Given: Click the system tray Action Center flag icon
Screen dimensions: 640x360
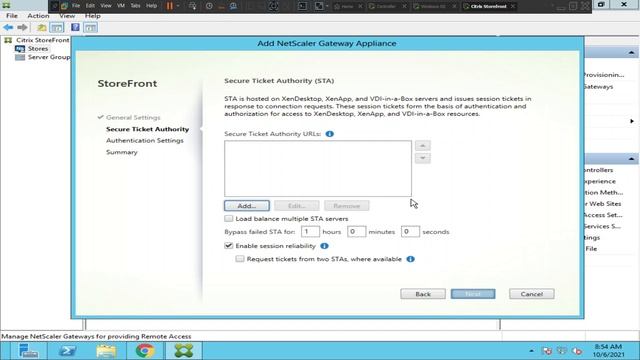Looking at the screenshot, I should [x=547, y=351].
